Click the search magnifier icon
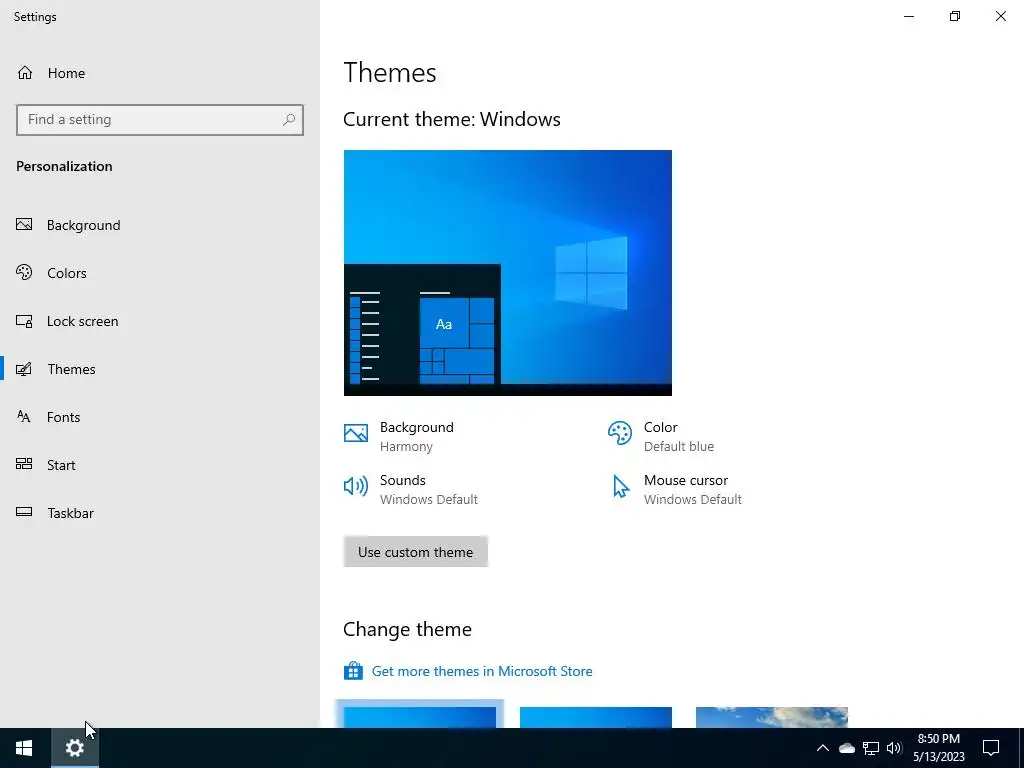 click(289, 120)
